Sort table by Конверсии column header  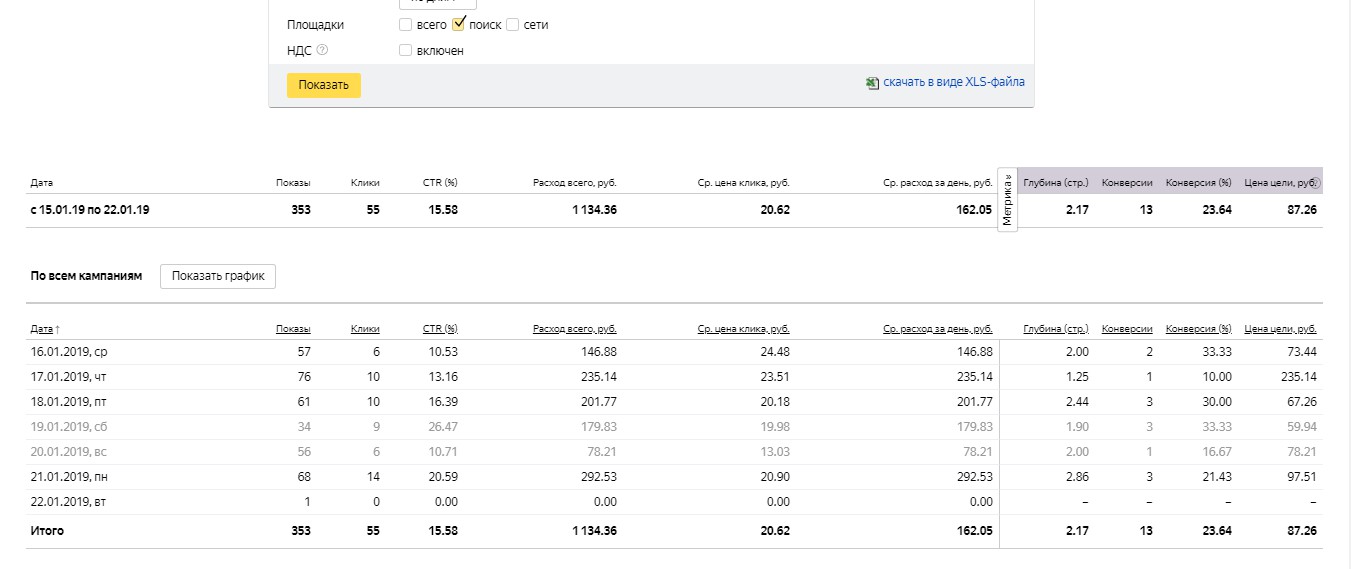click(x=1127, y=329)
